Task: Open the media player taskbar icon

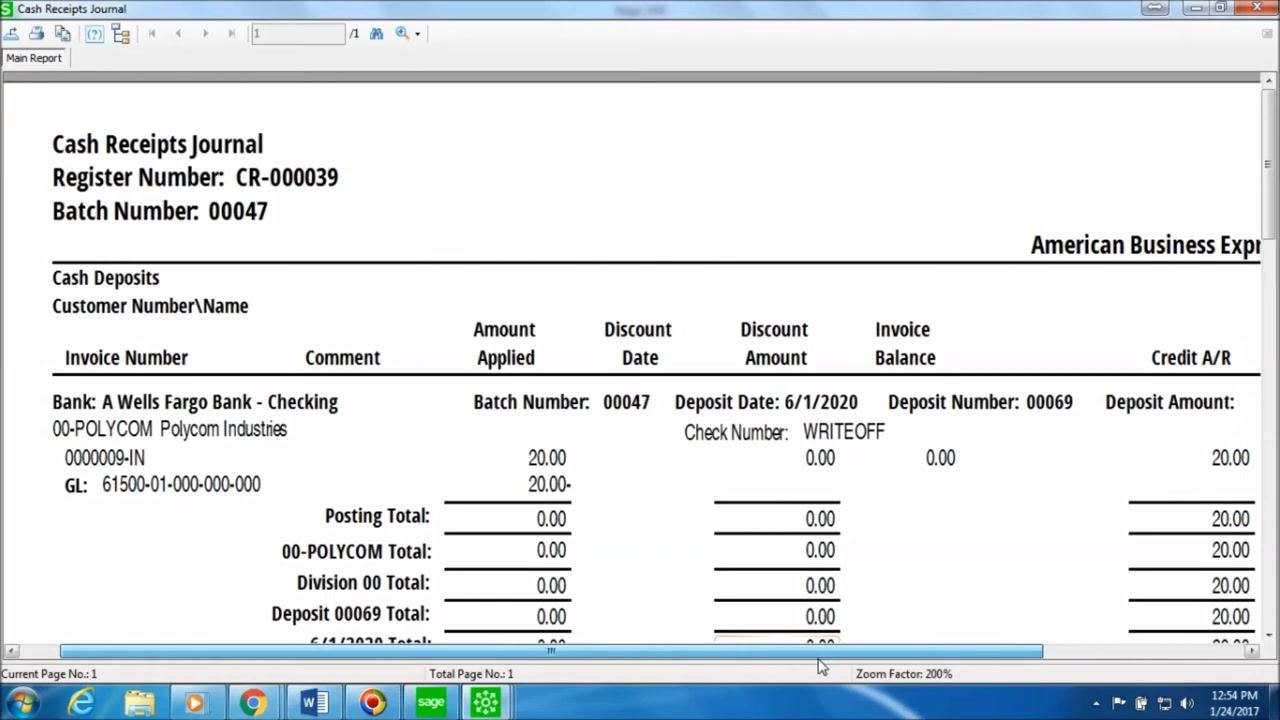Action: tap(195, 703)
